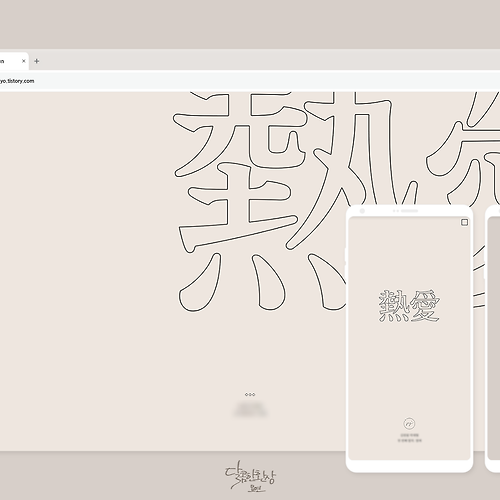Focus the tistory.com address bar
The image size is (500, 500).
point(250,81)
